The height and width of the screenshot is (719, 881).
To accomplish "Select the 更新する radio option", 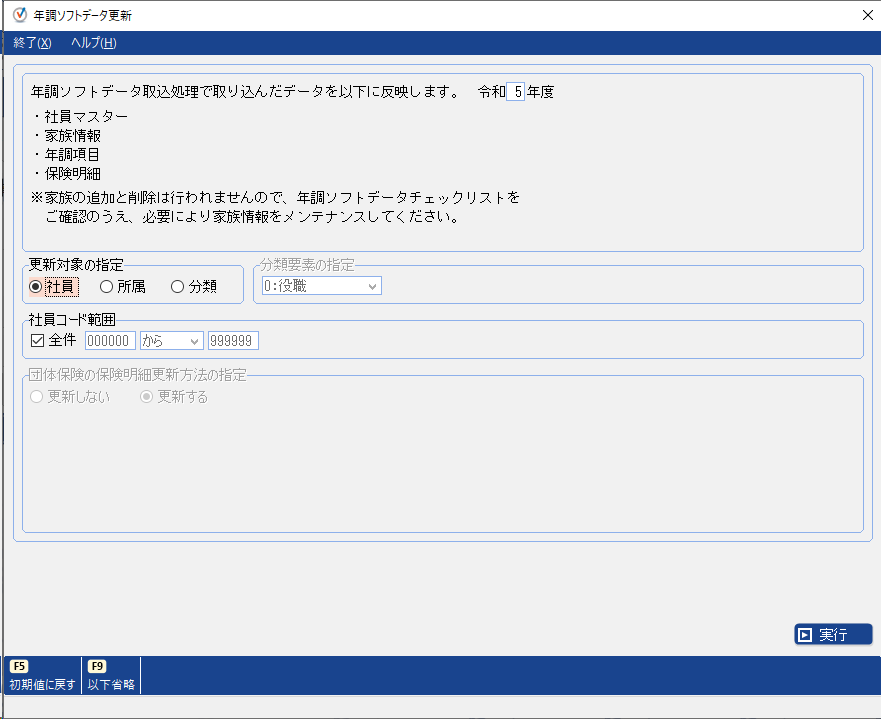I will pos(147,397).
